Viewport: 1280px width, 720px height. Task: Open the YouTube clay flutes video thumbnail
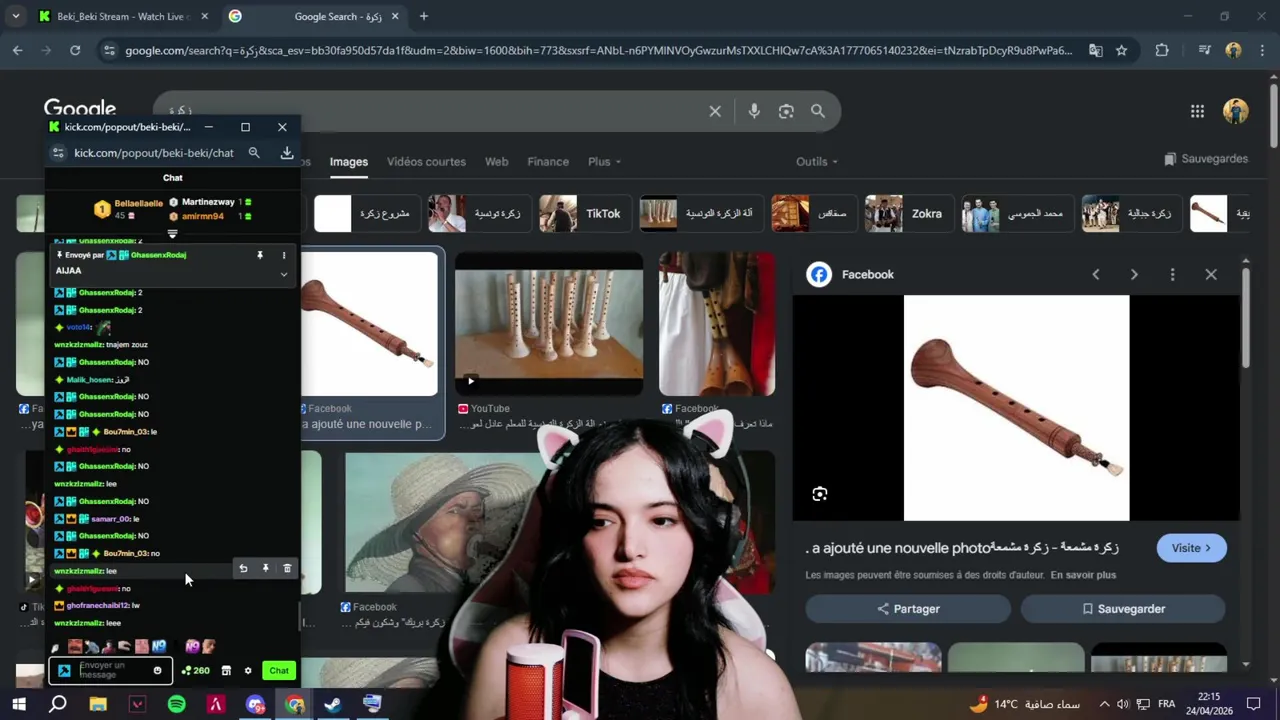(x=549, y=324)
